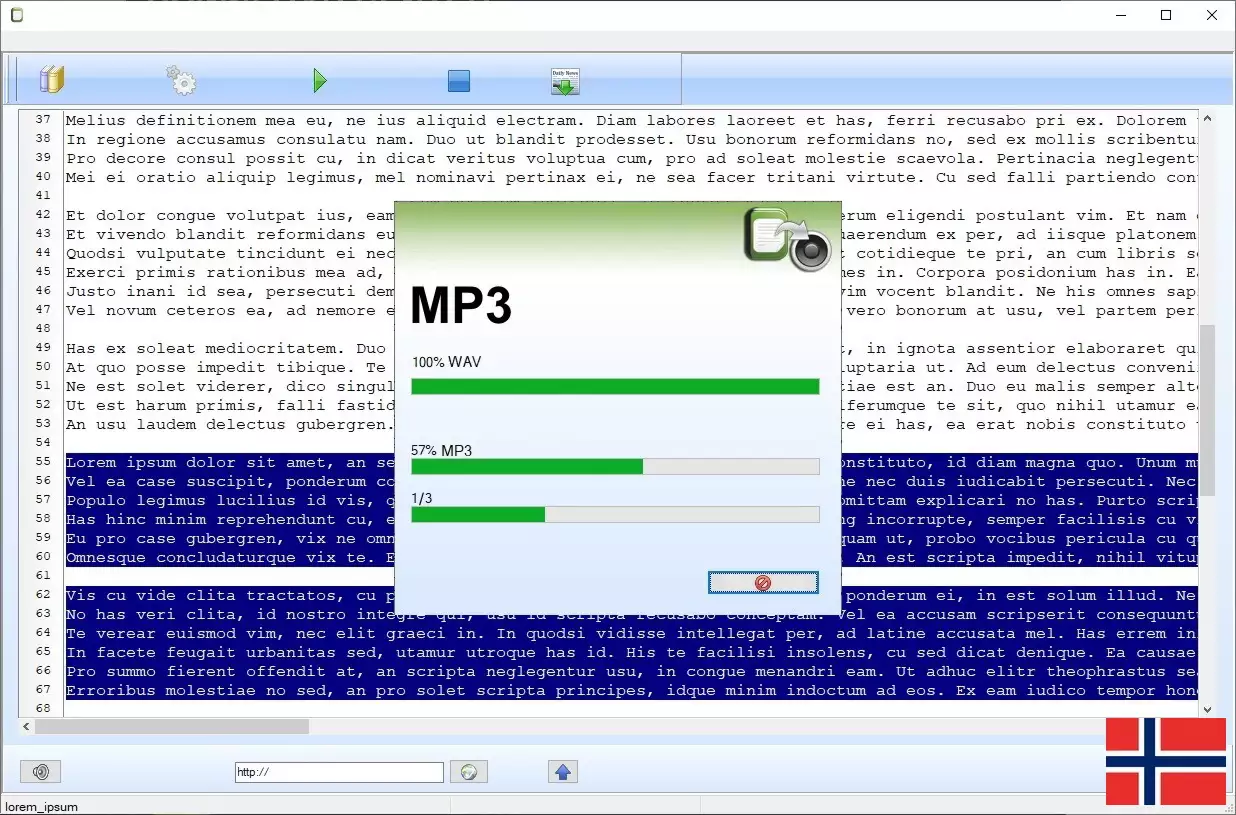Click the document-to-audio icon in dialog

pyautogui.click(x=787, y=239)
